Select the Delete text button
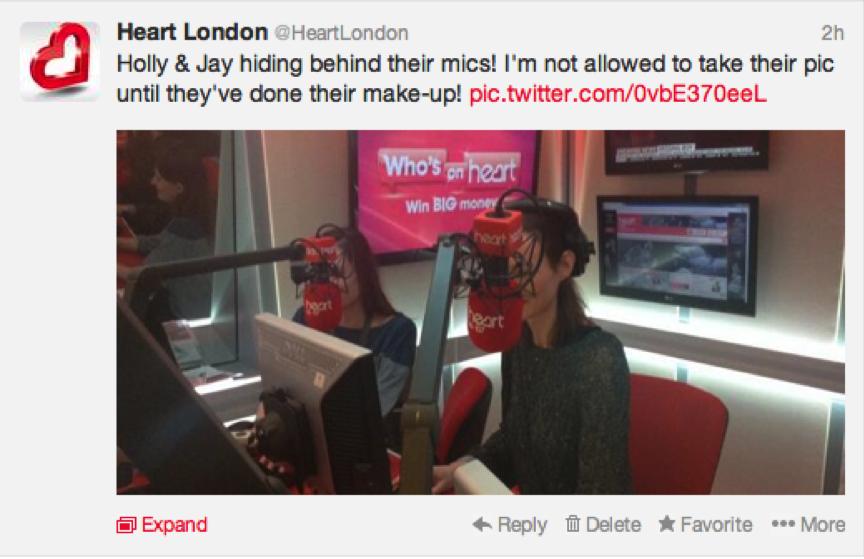Viewport: 864px width, 559px height. tap(613, 524)
